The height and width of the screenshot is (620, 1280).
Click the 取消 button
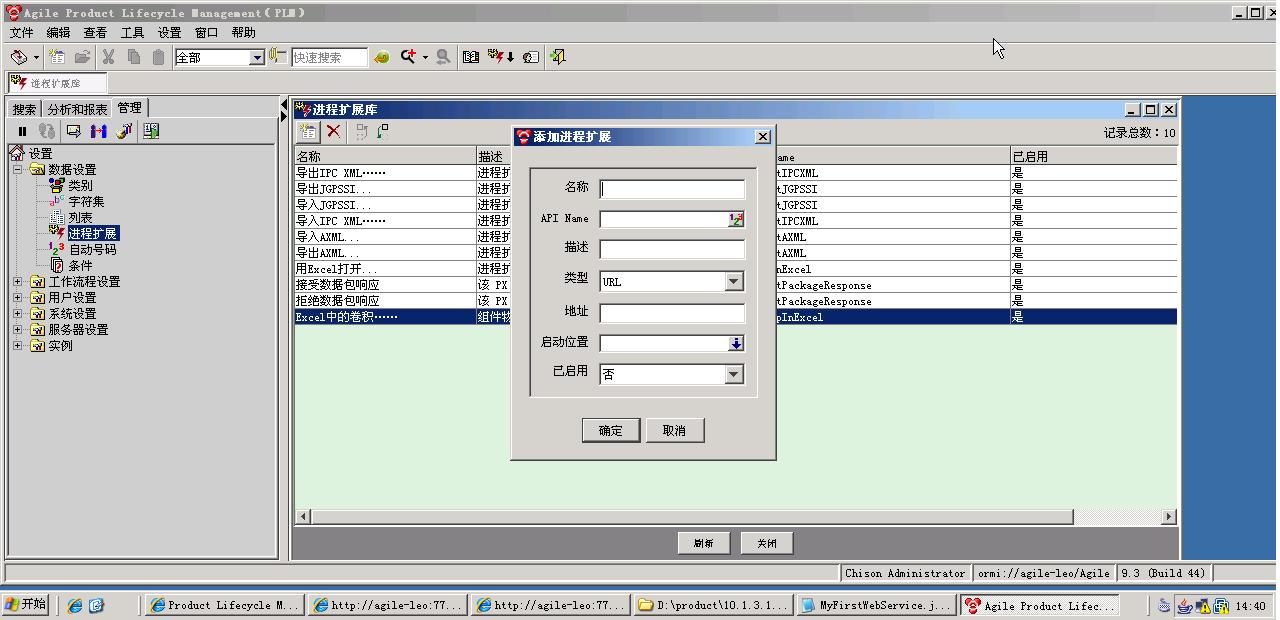tap(675, 430)
